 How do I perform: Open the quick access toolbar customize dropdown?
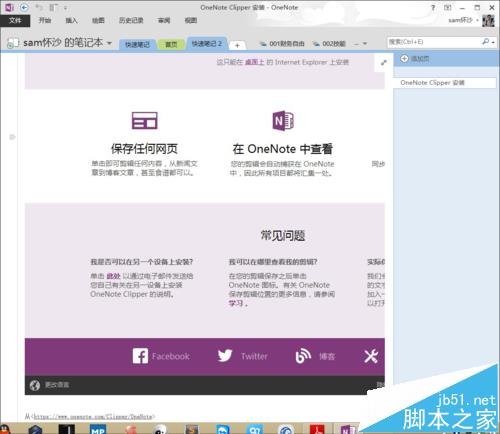point(65,8)
